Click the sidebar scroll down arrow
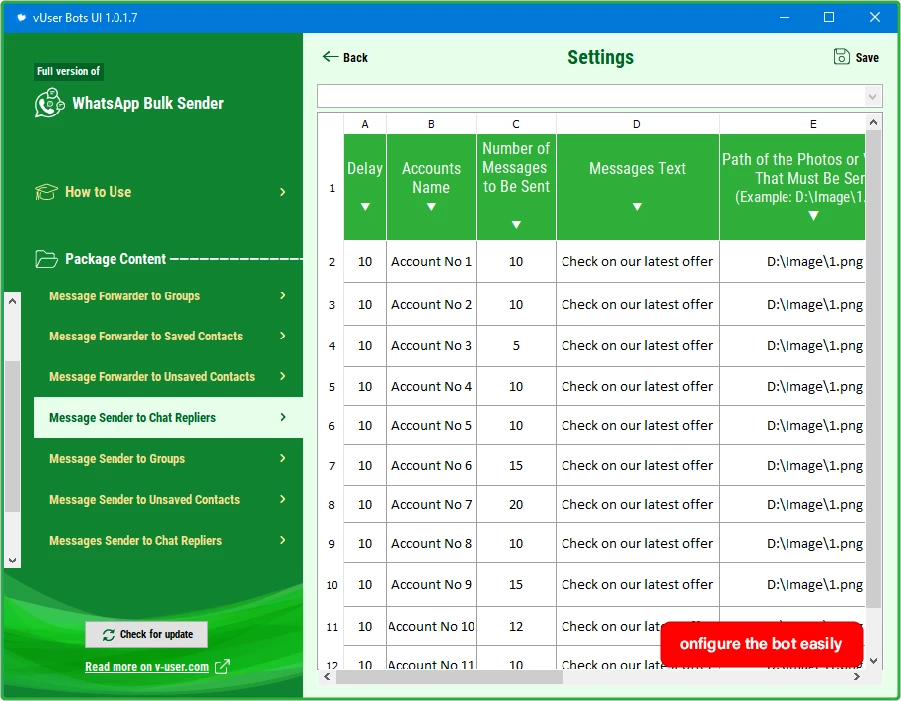Viewport: 901px width, 701px height. pyautogui.click(x=12, y=560)
